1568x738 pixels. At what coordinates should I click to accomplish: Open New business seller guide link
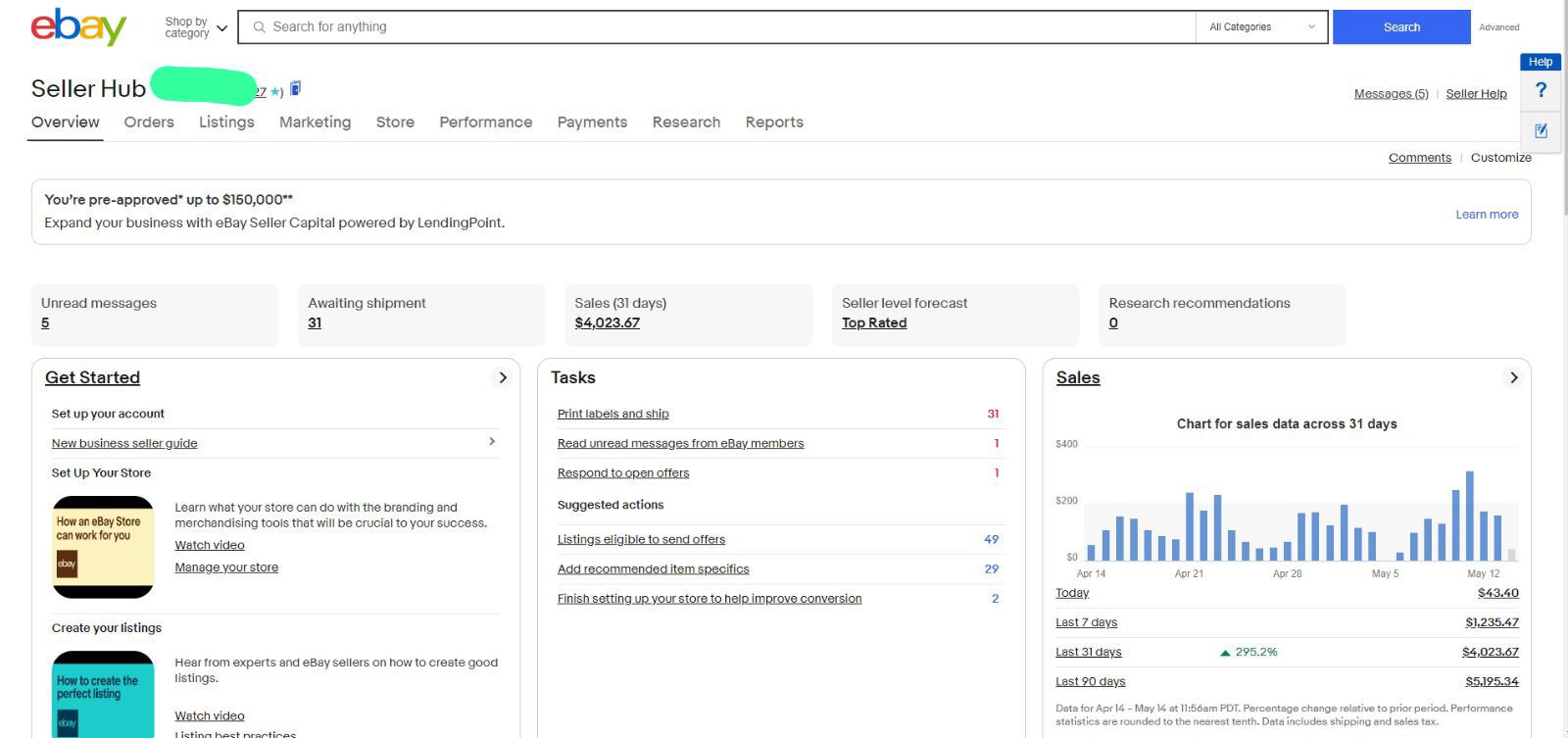(x=124, y=443)
